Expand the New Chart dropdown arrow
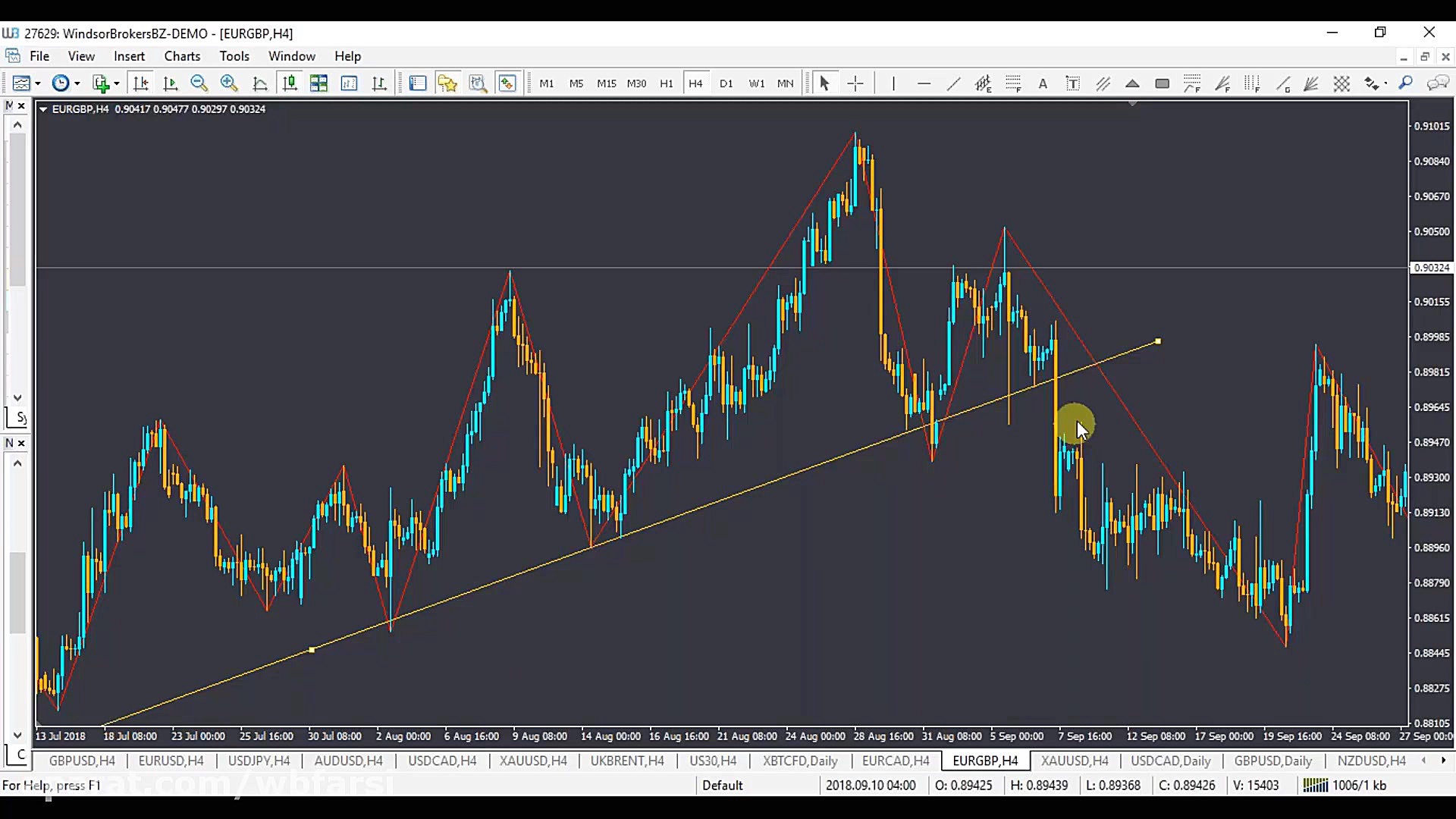Image resolution: width=1456 pixels, height=819 pixels. [38, 84]
